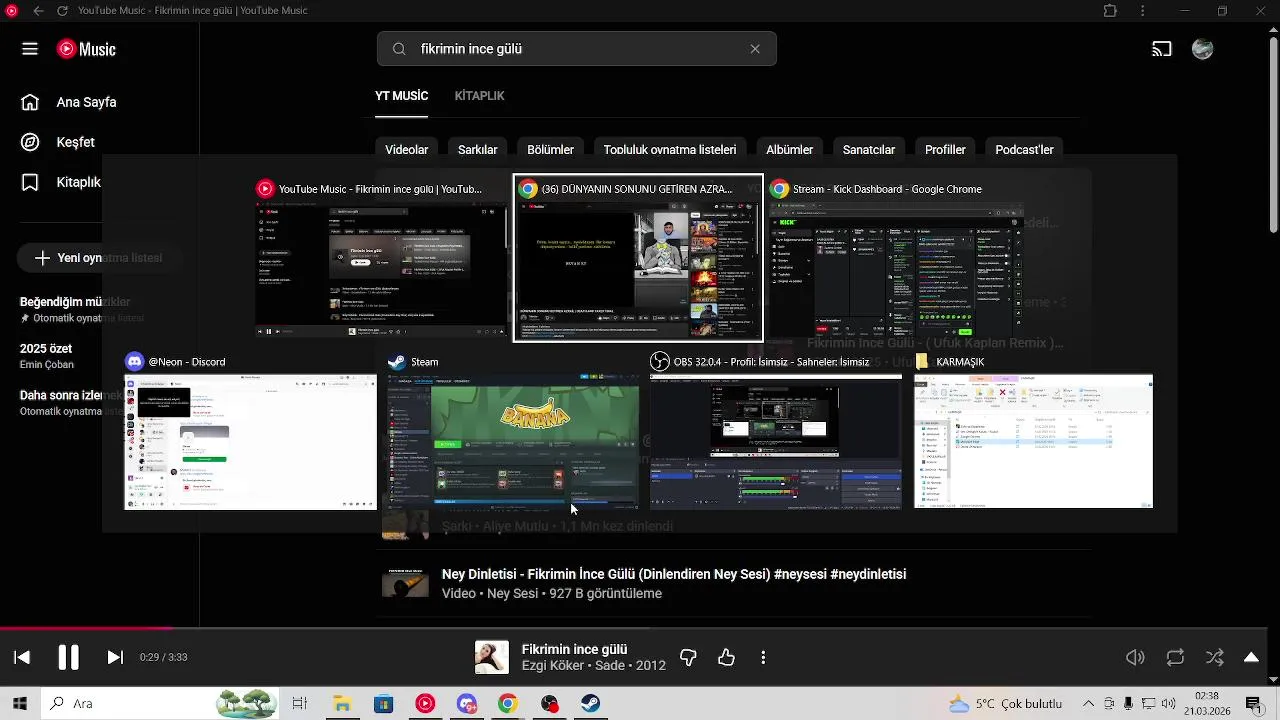The image size is (1280, 720).
Task: Switch to Stream - Kick Dashboard window
Action: click(x=896, y=270)
